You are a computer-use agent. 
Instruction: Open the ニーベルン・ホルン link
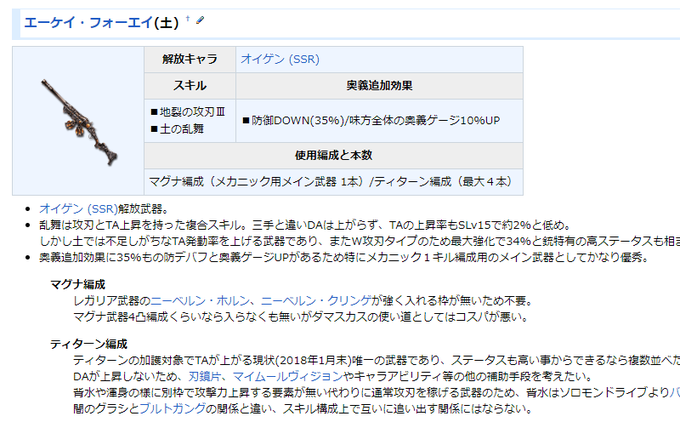tap(200, 301)
